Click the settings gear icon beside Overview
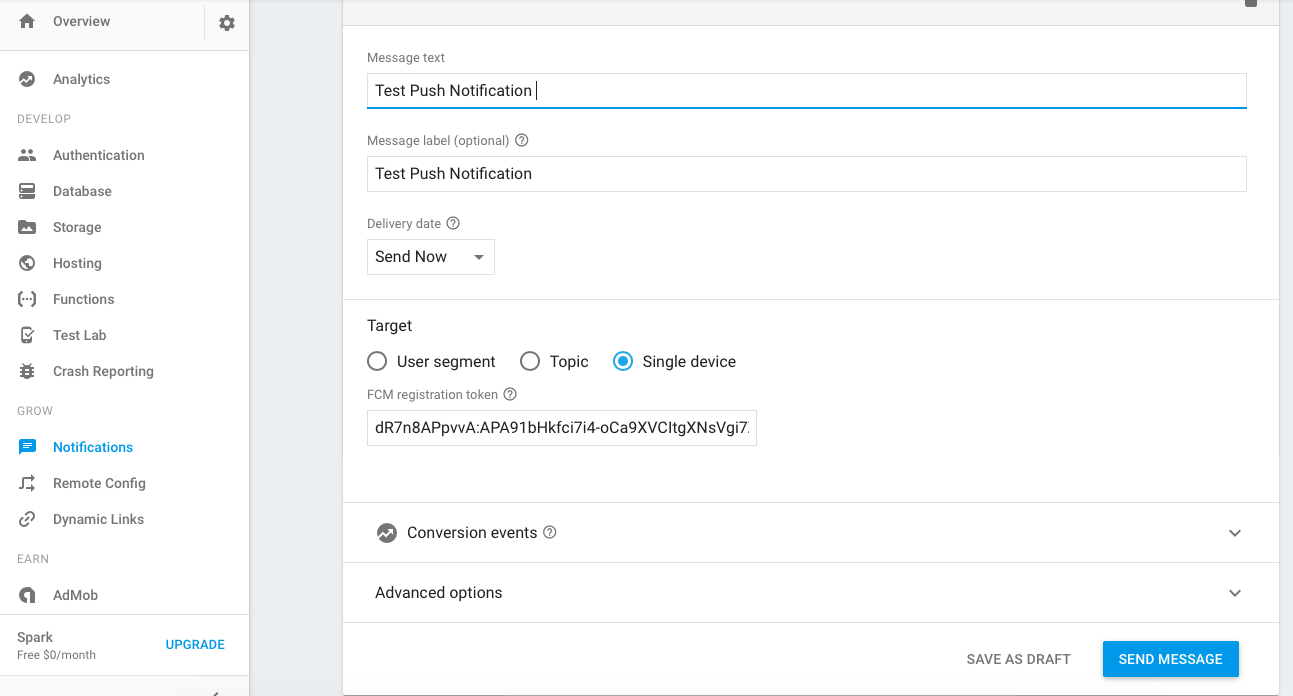Image resolution: width=1293 pixels, height=696 pixels. click(227, 22)
